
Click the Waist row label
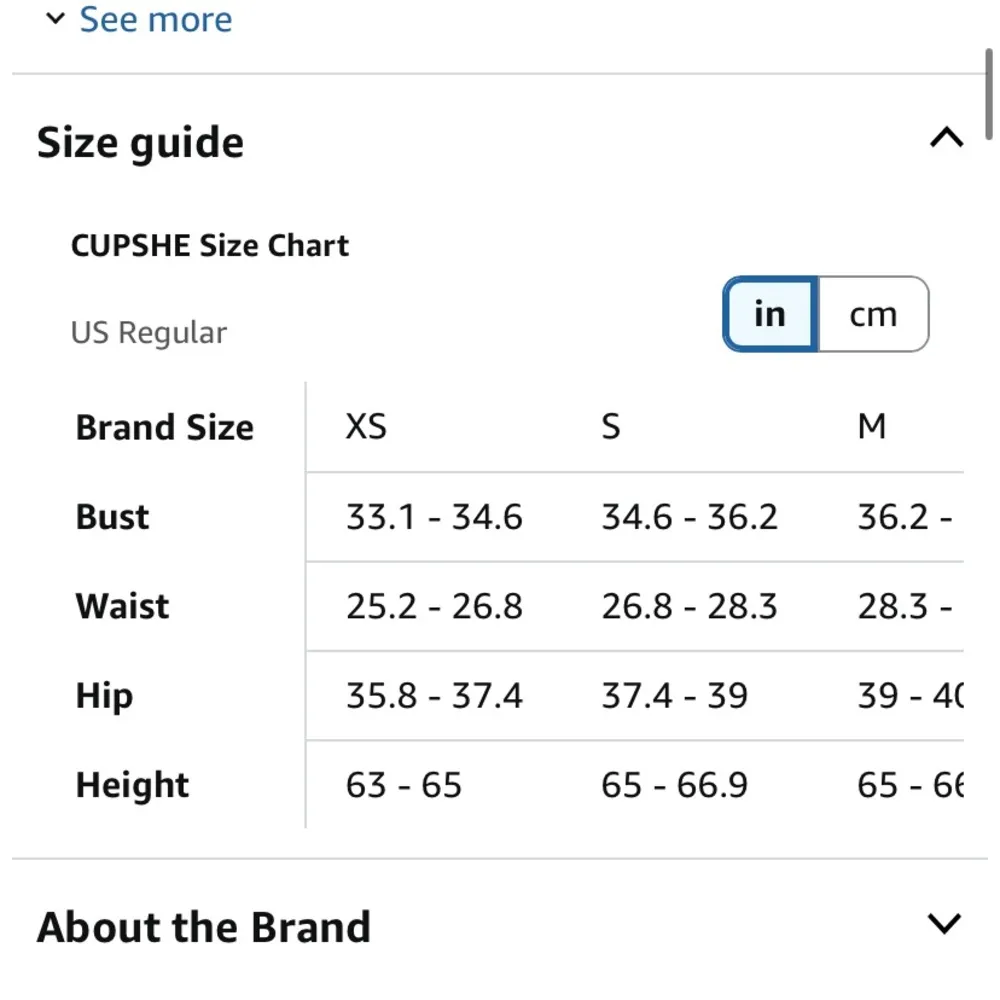tap(121, 606)
